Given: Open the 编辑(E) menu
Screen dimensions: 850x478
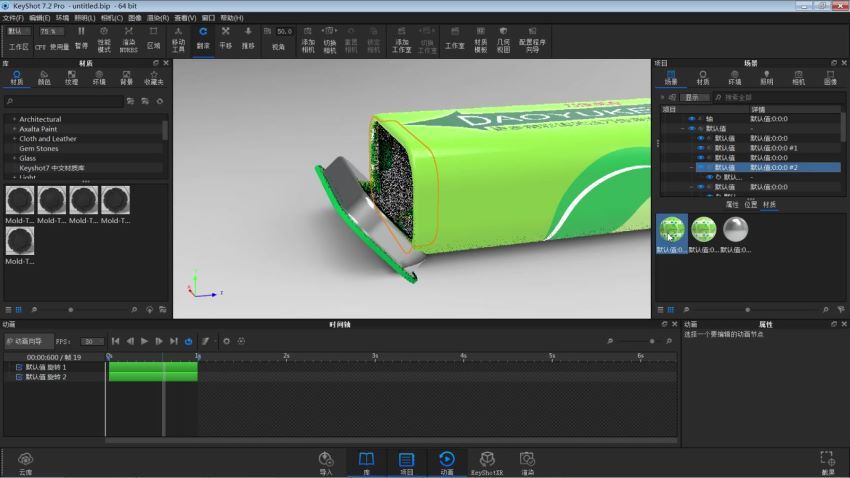Looking at the screenshot, I should coord(40,18).
